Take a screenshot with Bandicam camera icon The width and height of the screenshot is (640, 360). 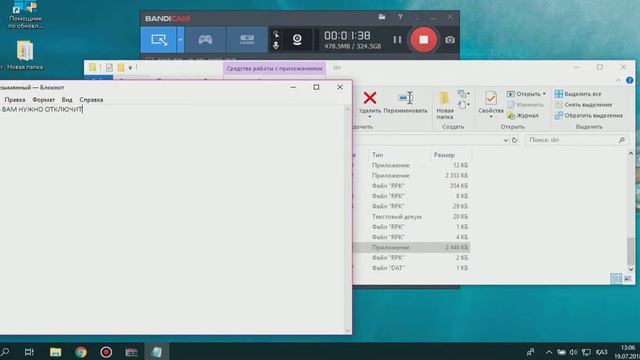pyautogui.click(x=449, y=40)
